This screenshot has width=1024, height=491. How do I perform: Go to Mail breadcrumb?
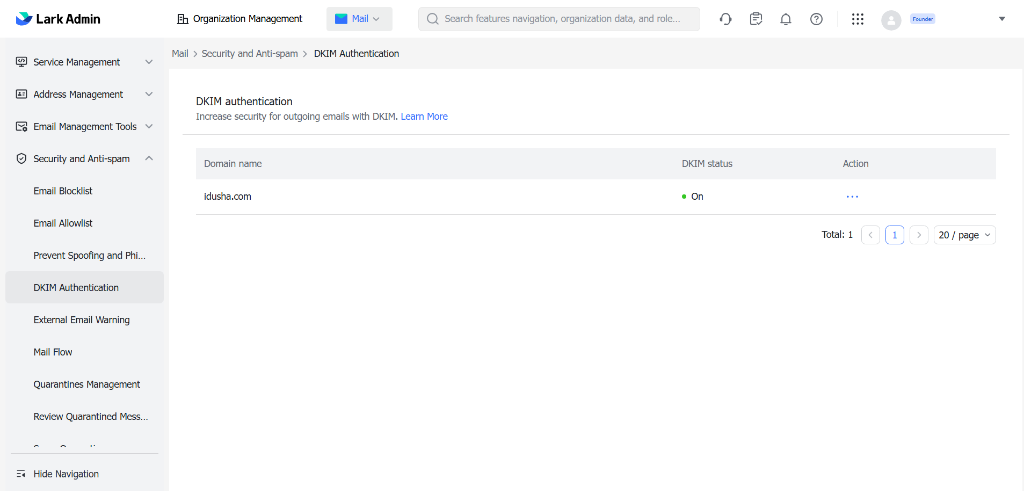pyautogui.click(x=180, y=54)
